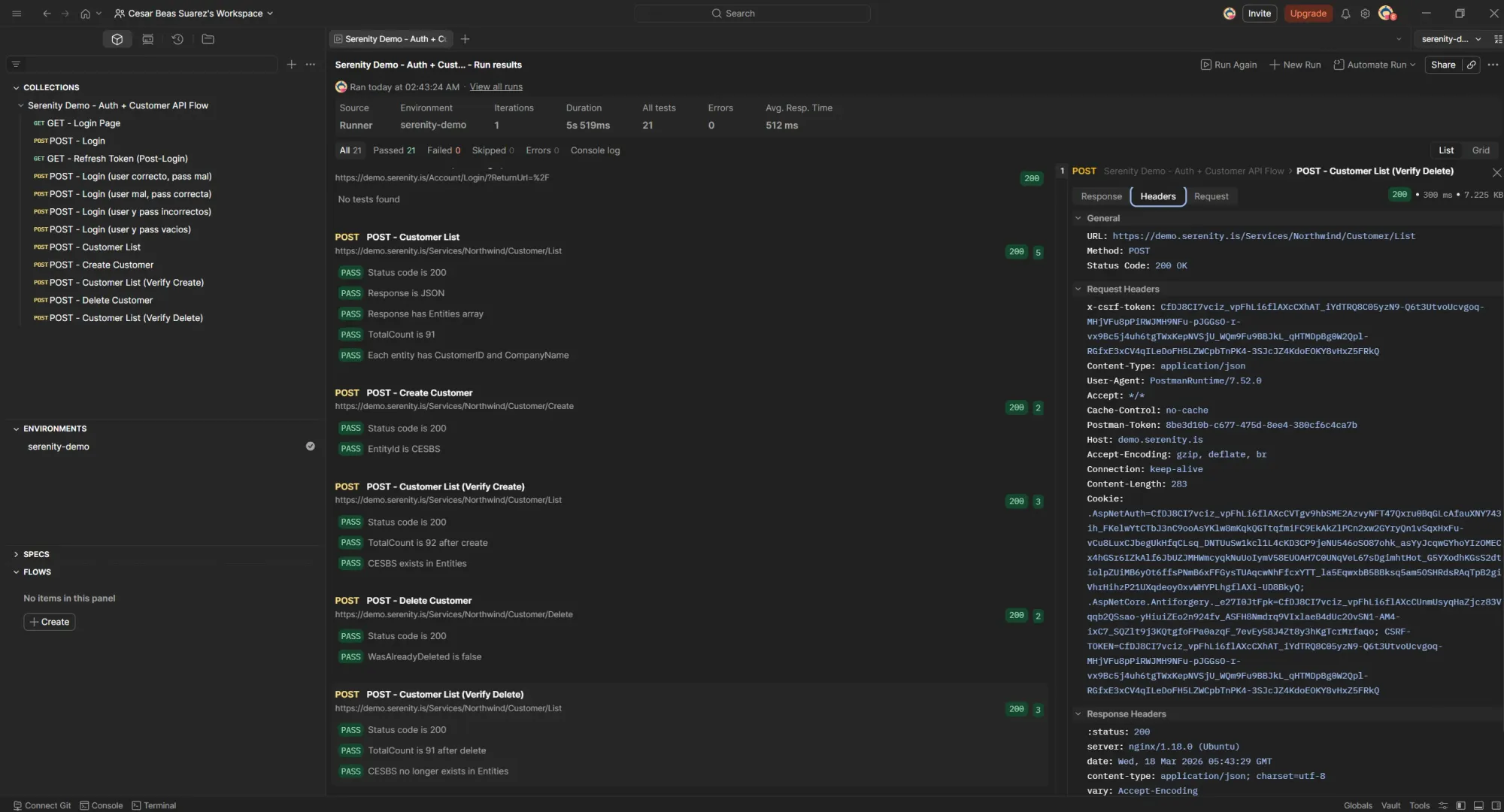Image resolution: width=1504 pixels, height=812 pixels.
Task: Open the Terminal from the bottom bar
Action: (x=154, y=805)
